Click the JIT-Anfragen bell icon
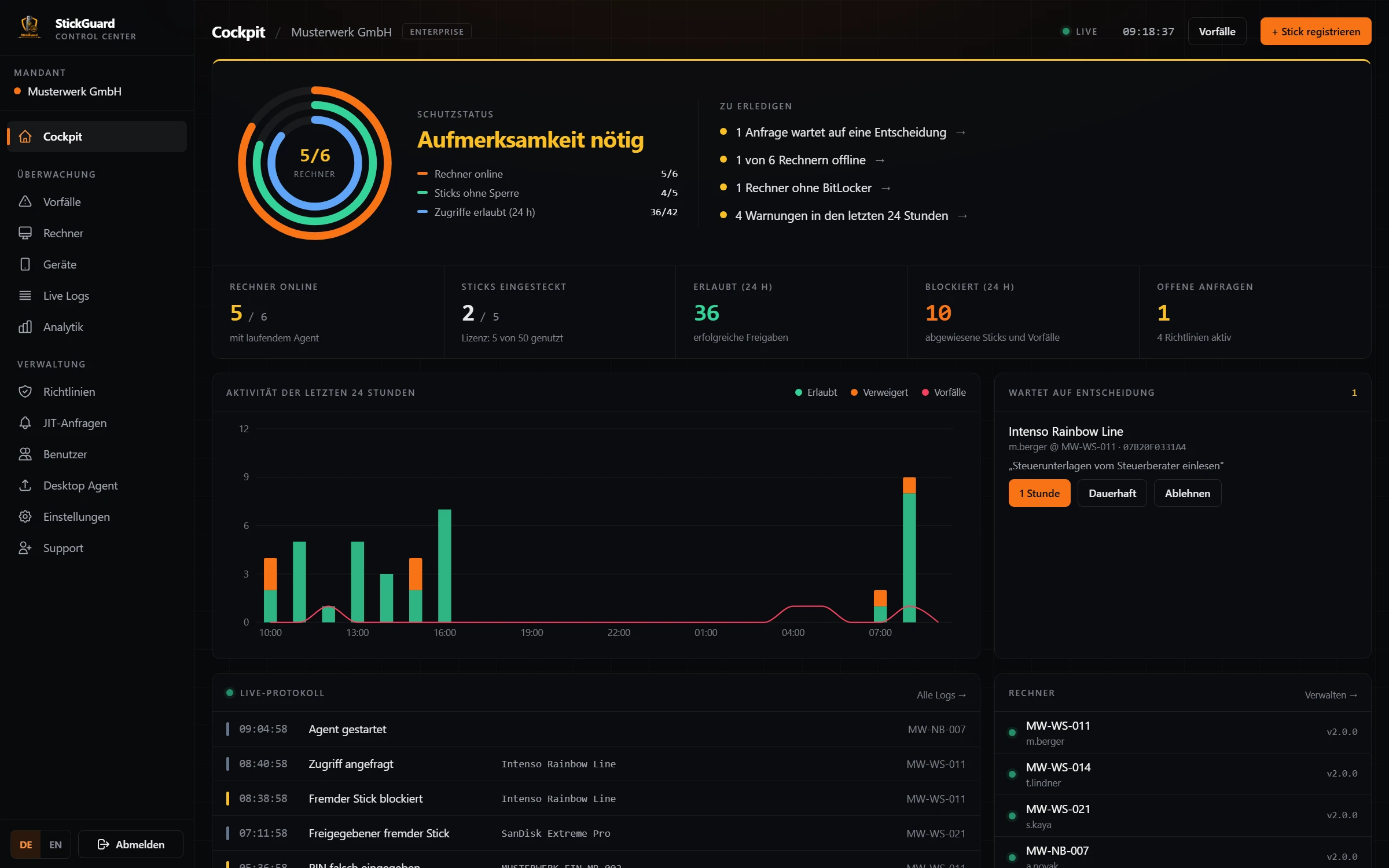1389x868 pixels. click(25, 422)
